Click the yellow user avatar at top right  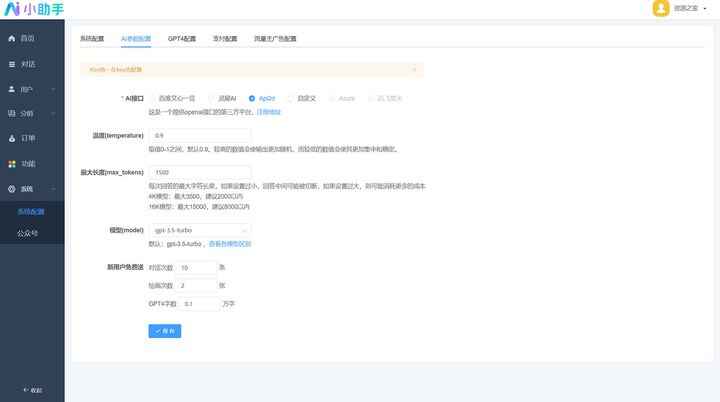(661, 9)
